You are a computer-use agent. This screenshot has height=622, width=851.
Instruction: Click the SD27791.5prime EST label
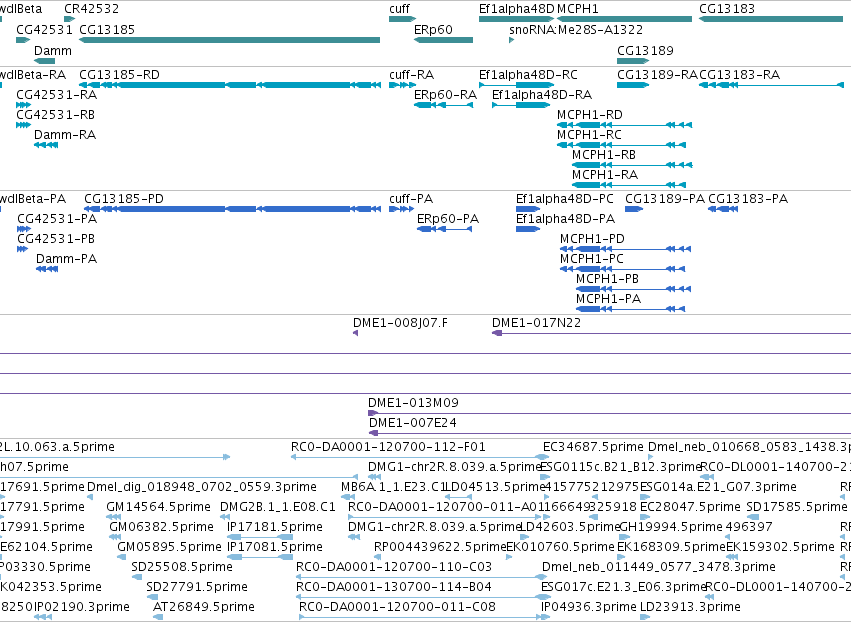[196, 587]
